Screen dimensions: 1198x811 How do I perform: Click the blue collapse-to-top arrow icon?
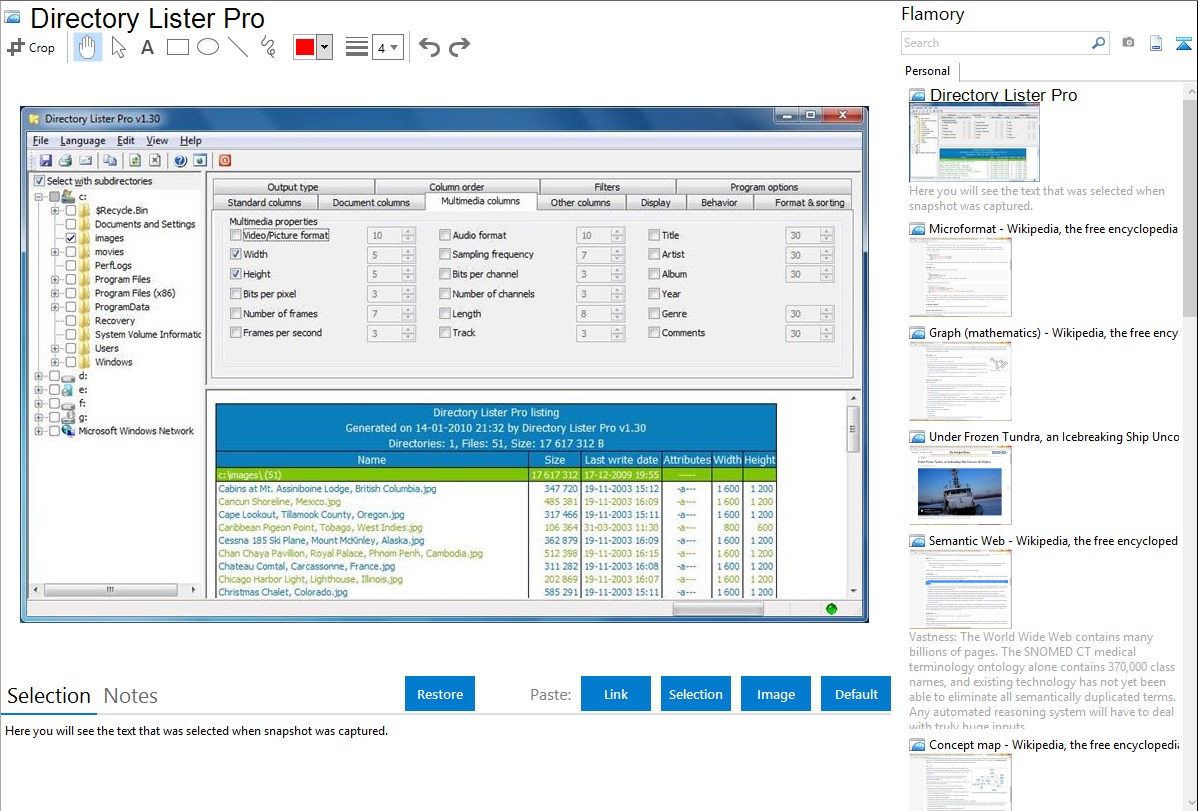tap(1183, 44)
